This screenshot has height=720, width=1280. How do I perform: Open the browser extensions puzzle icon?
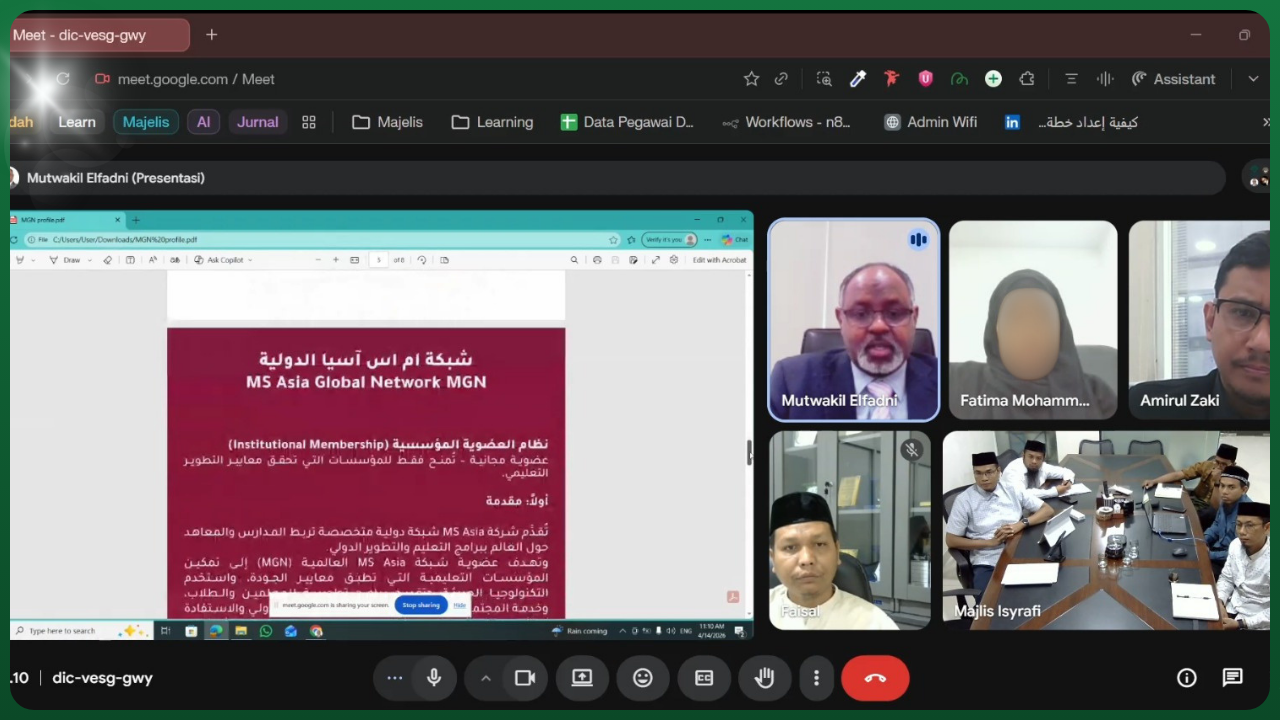(1027, 79)
